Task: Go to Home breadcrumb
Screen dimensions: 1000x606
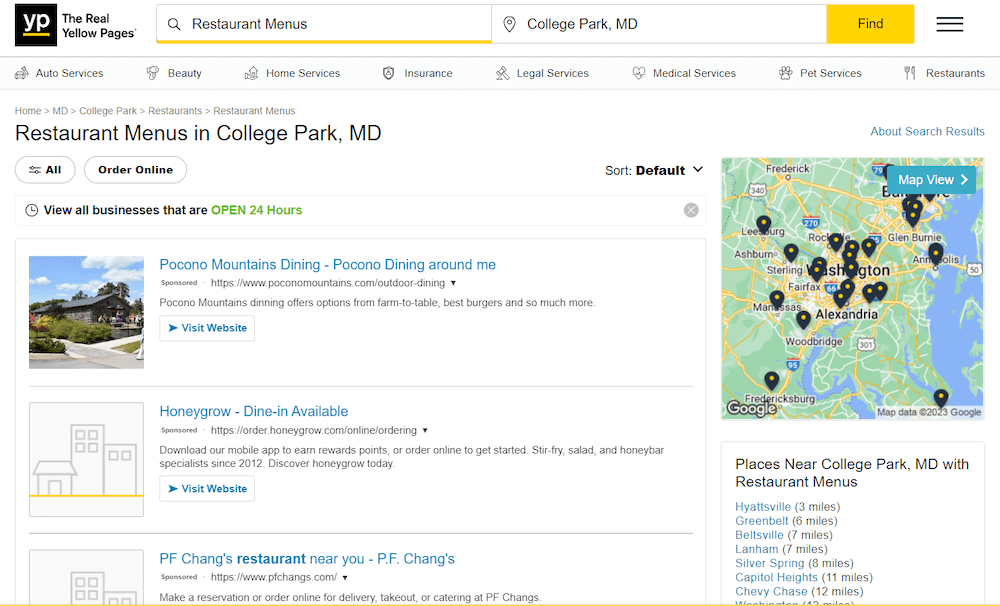Action: (x=28, y=111)
